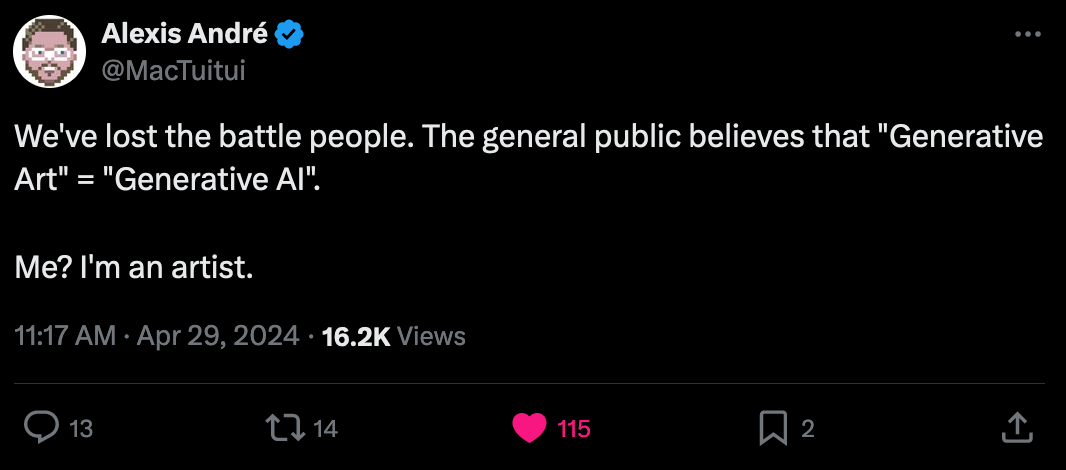Click the Apr 29, 2024 date
Viewport: 1066px width, 470px height.
point(218,336)
